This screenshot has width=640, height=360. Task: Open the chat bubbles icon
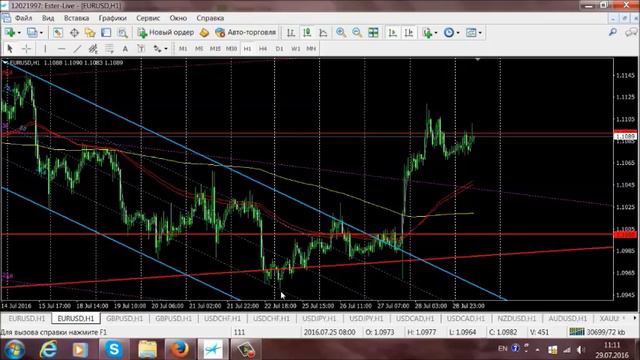click(631, 32)
